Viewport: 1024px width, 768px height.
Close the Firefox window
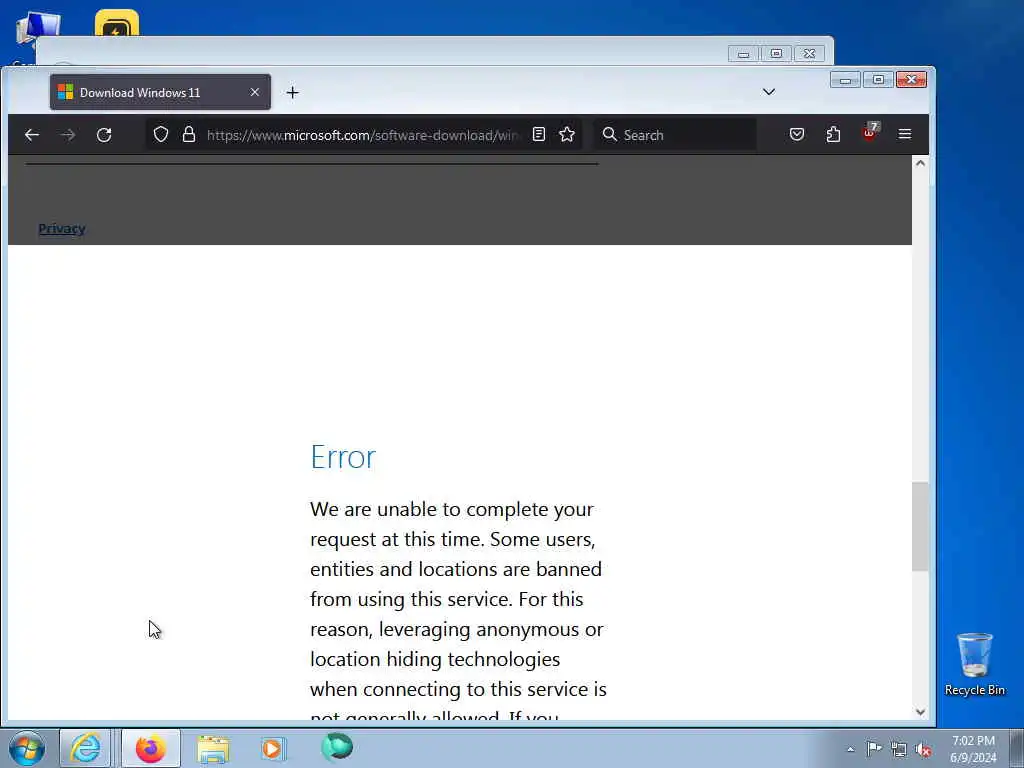912,80
